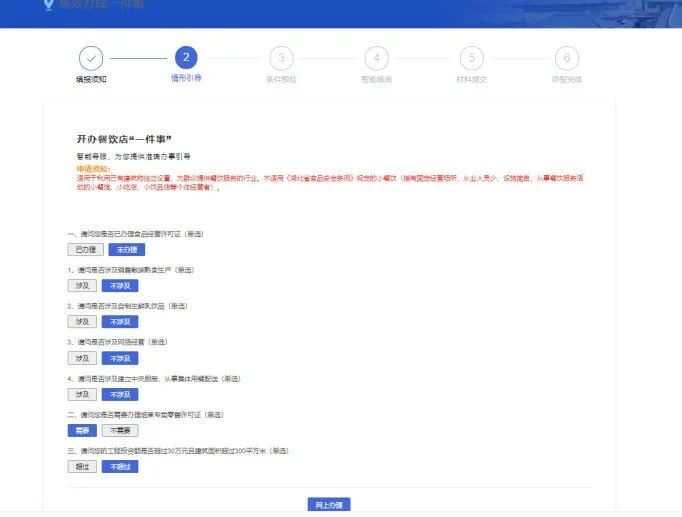Choose 未办理 for food business license
This screenshot has height=517, width=682.
pyautogui.click(x=127, y=250)
